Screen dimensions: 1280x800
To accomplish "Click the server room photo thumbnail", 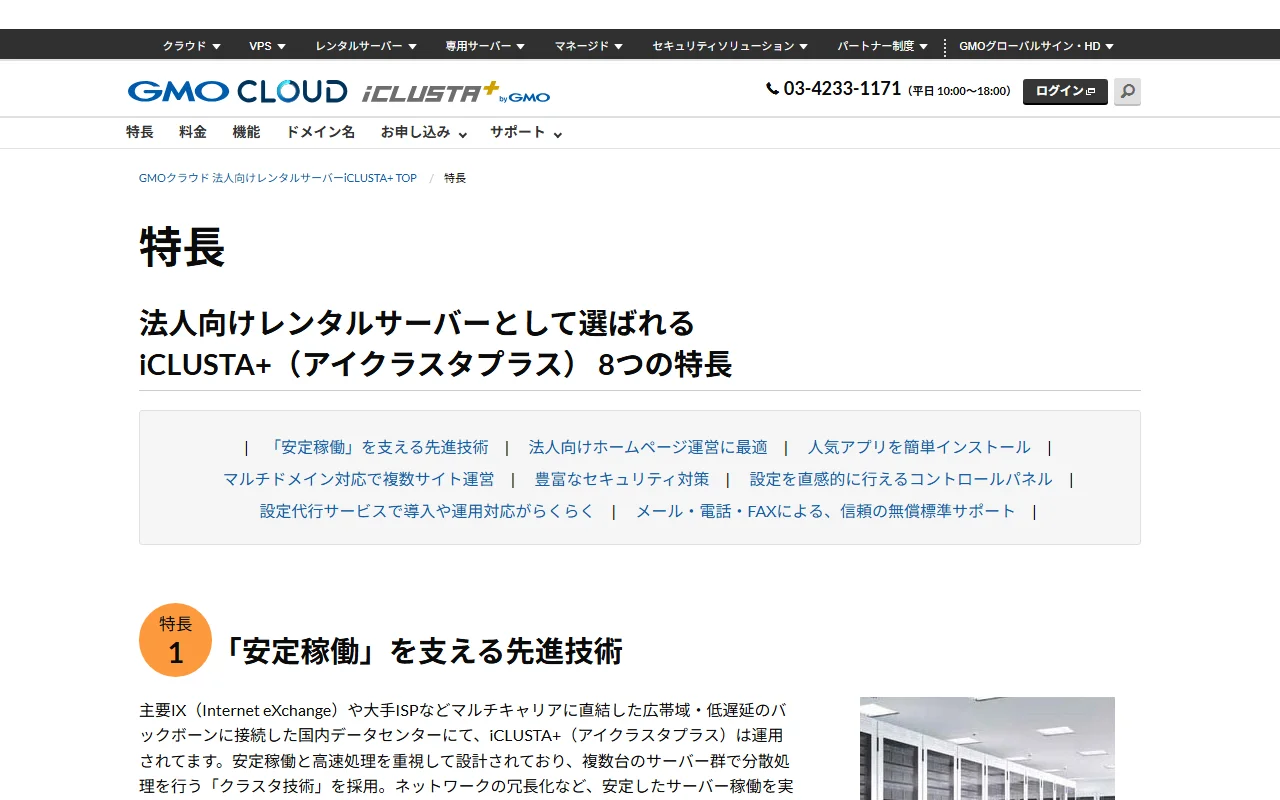I will (x=987, y=748).
